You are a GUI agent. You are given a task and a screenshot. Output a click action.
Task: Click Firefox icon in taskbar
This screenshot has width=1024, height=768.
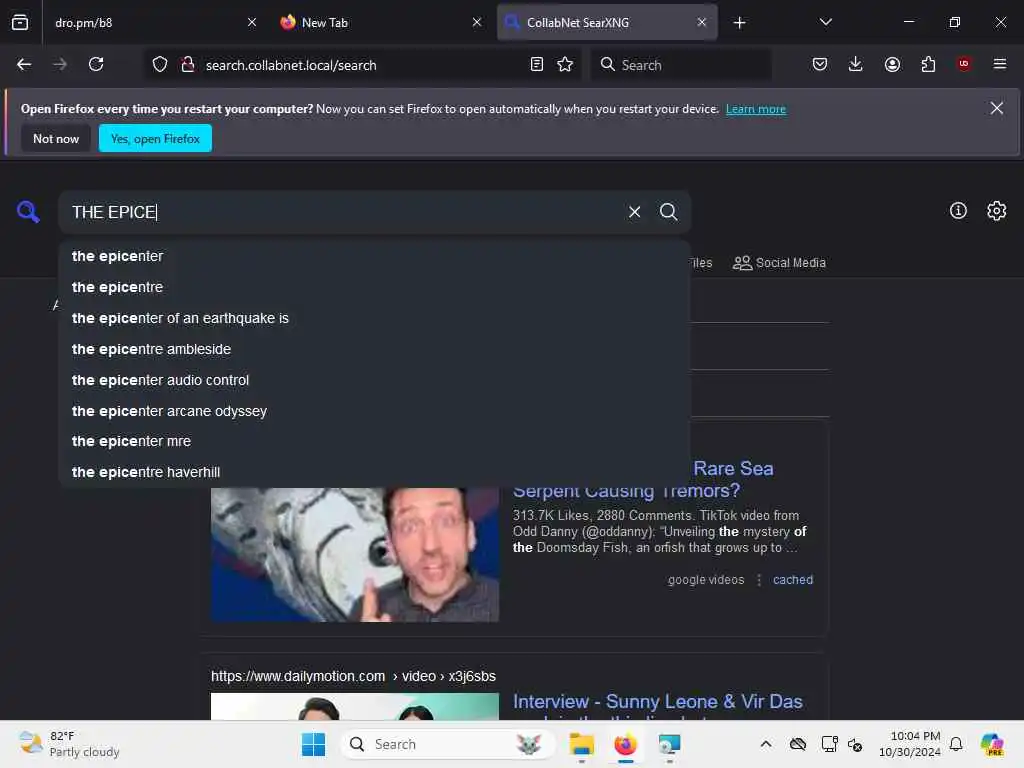(625, 744)
